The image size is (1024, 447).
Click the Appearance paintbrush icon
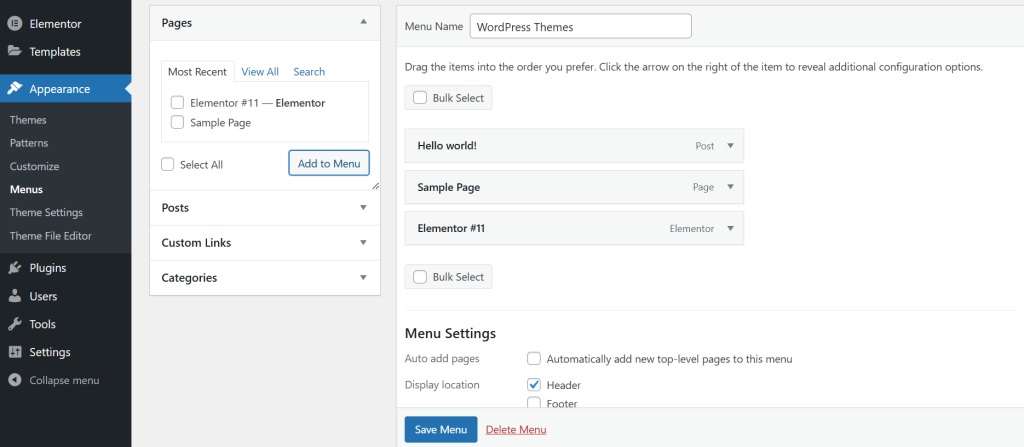pos(15,88)
